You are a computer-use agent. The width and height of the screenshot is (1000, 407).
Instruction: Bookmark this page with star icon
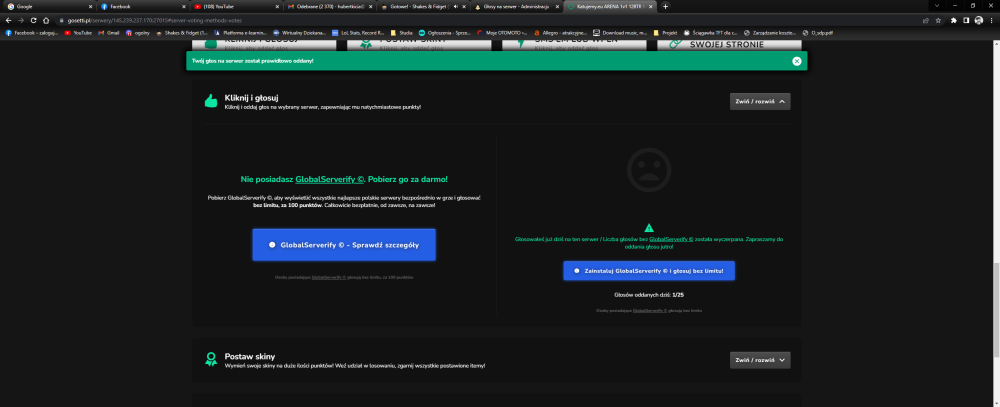[x=938, y=20]
